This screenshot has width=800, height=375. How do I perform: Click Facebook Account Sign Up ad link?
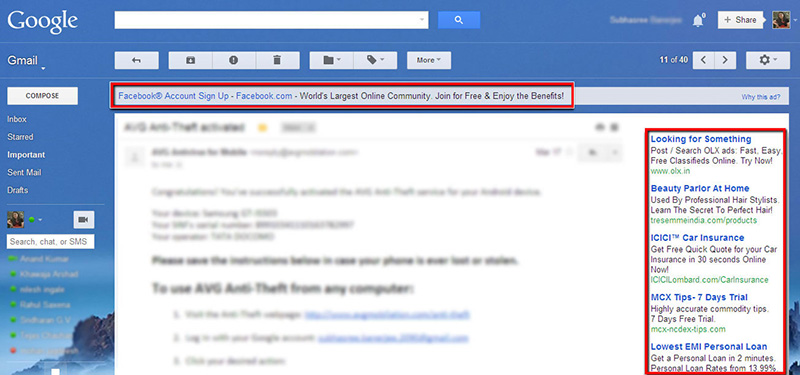pyautogui.click(x=173, y=96)
